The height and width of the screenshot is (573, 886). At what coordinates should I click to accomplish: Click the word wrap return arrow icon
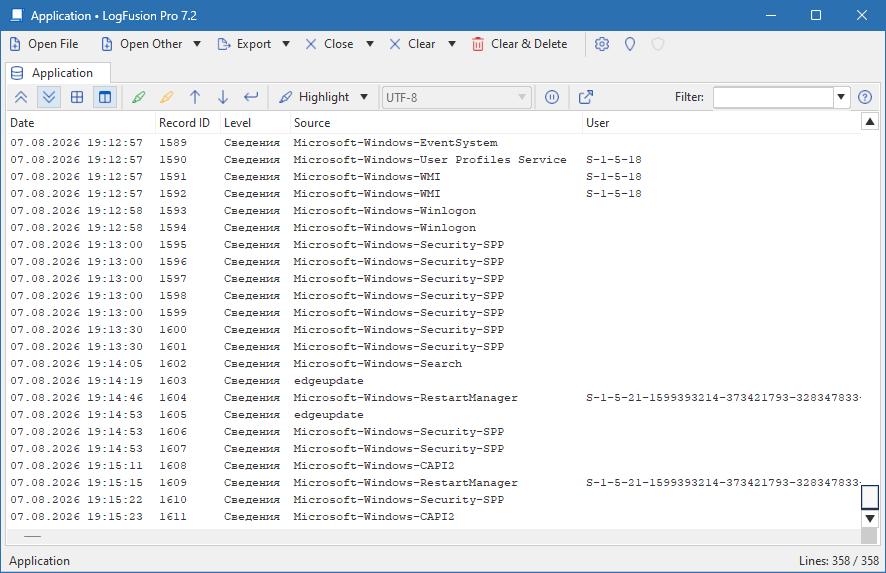251,97
